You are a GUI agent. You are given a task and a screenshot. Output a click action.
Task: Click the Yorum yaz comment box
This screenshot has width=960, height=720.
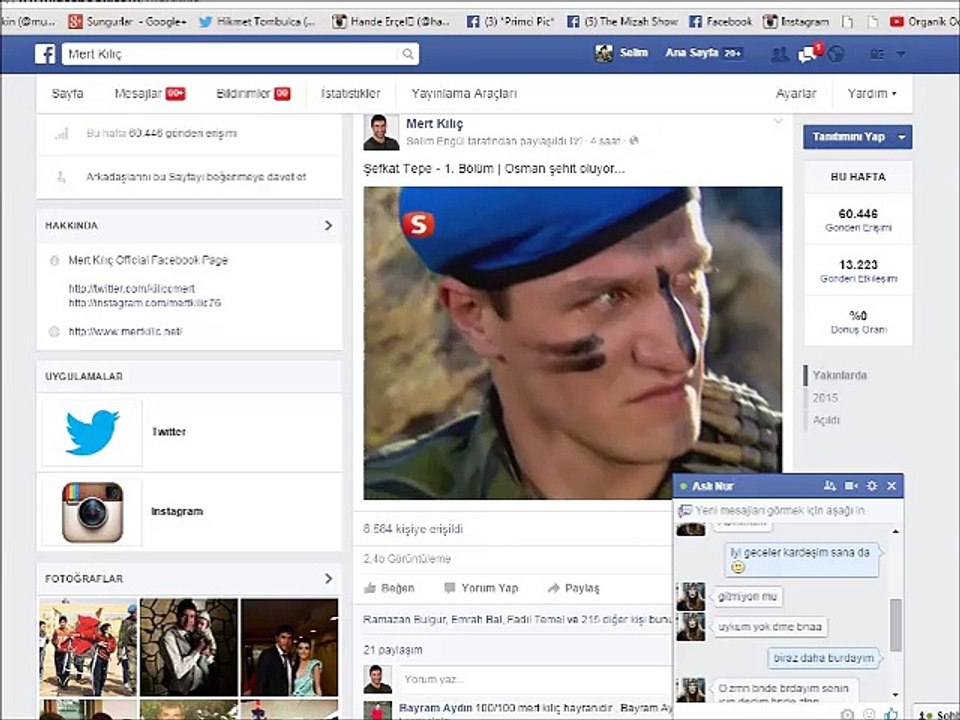(x=536, y=679)
